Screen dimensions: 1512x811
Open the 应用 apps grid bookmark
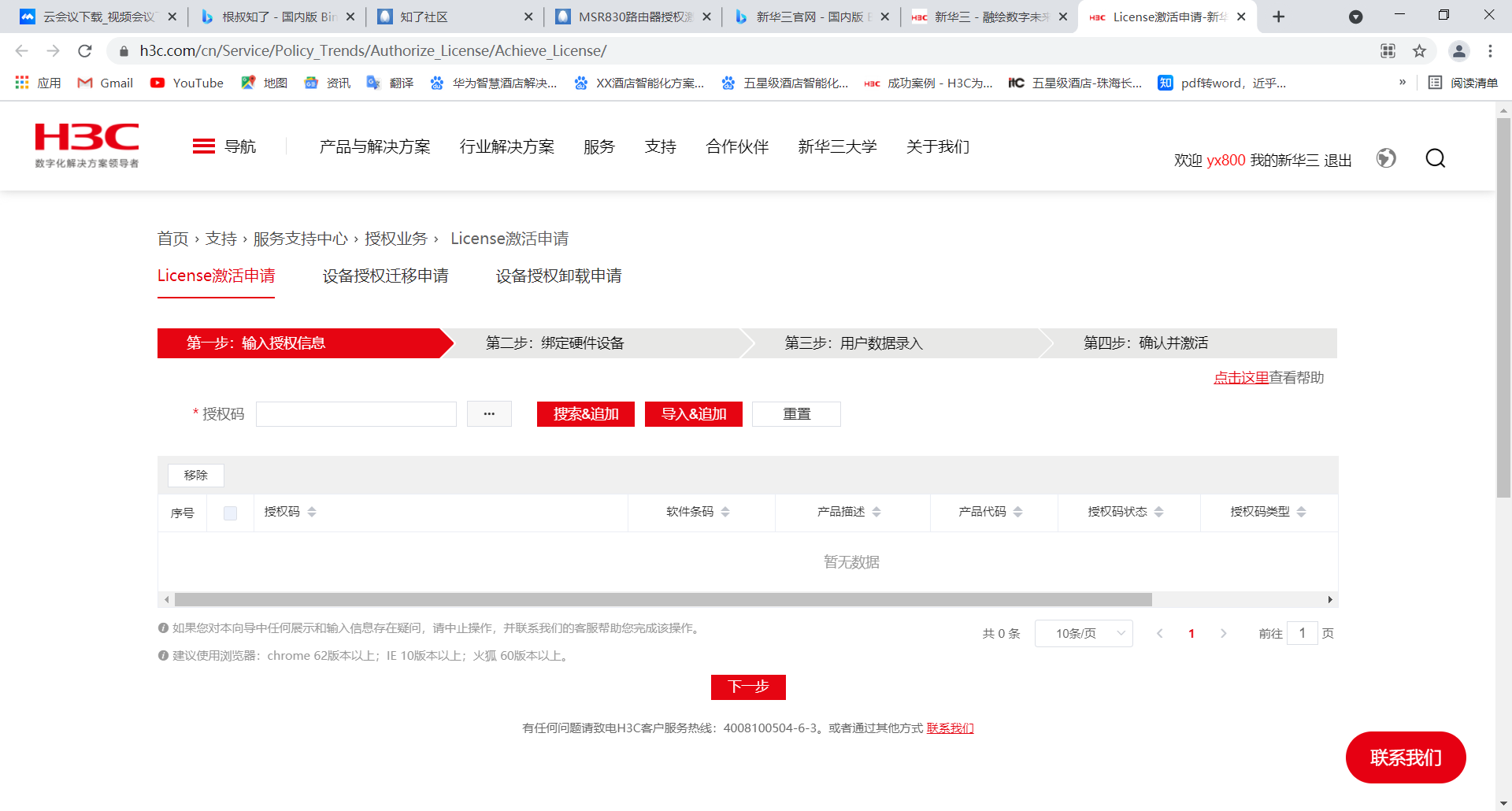[37, 83]
